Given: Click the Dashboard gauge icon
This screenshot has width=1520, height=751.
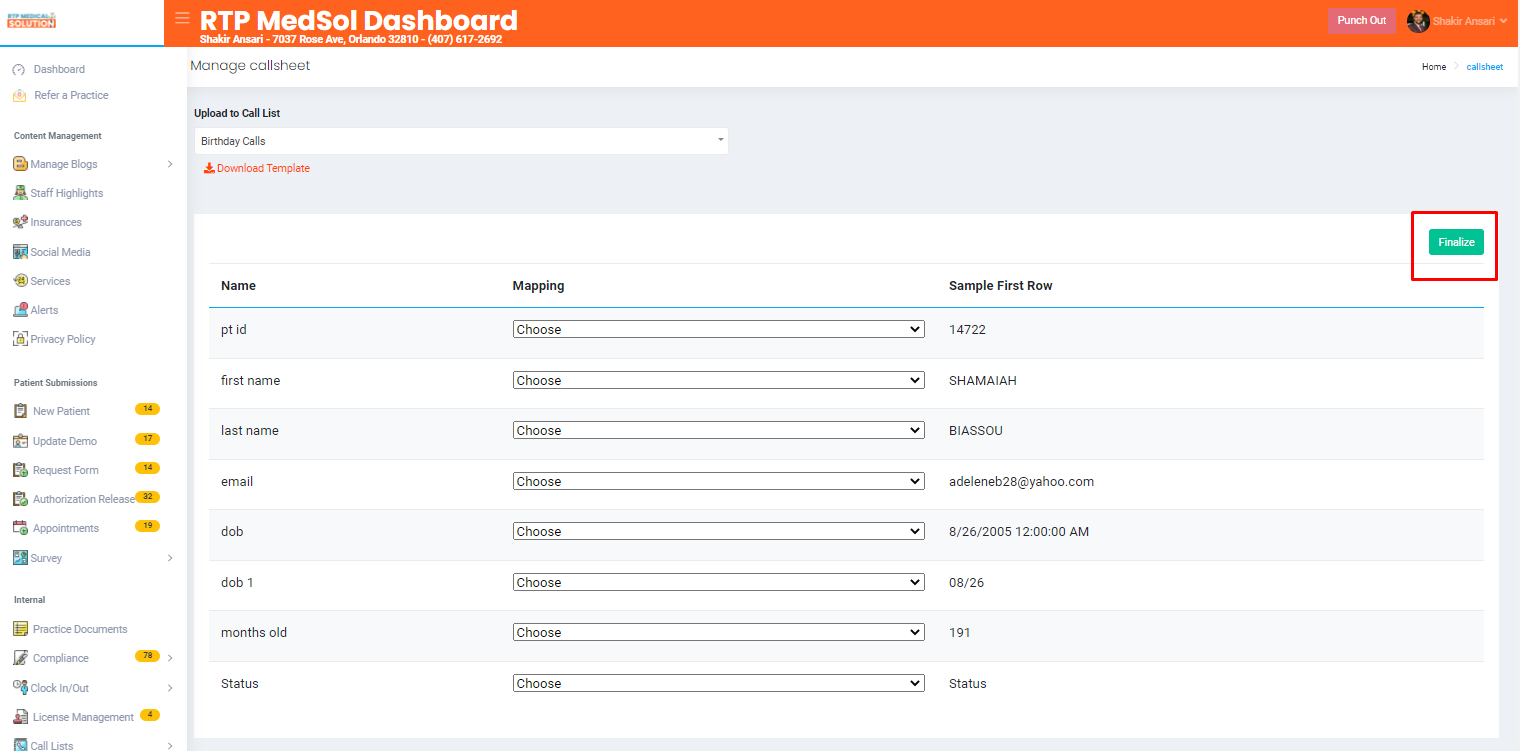Looking at the screenshot, I should click(x=18, y=70).
